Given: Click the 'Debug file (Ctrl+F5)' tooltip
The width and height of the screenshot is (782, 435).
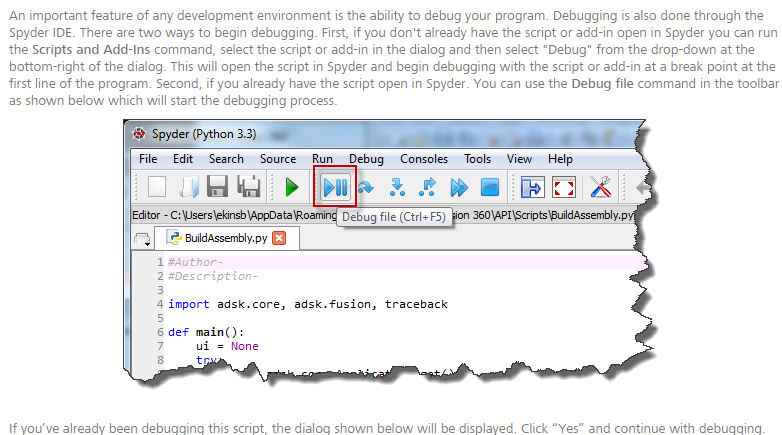Looking at the screenshot, I should (x=394, y=217).
